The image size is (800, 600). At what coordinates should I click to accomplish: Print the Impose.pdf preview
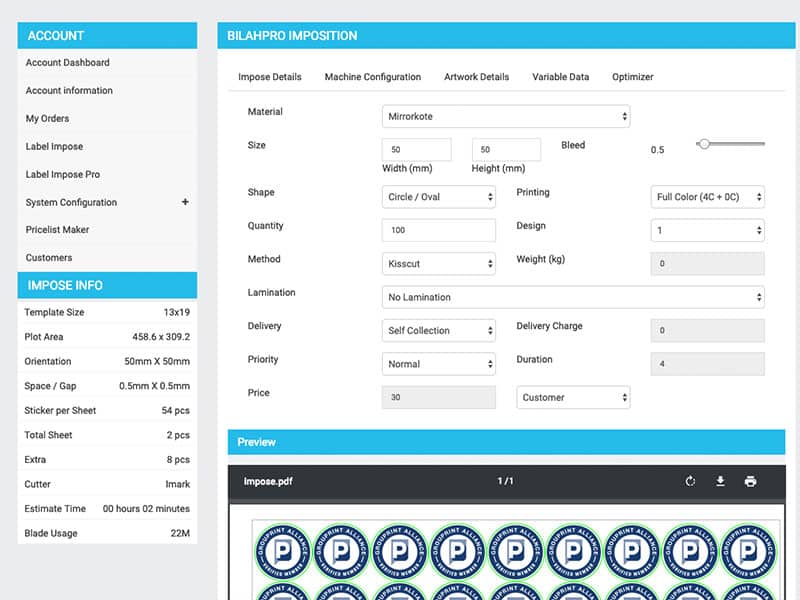tap(750, 481)
